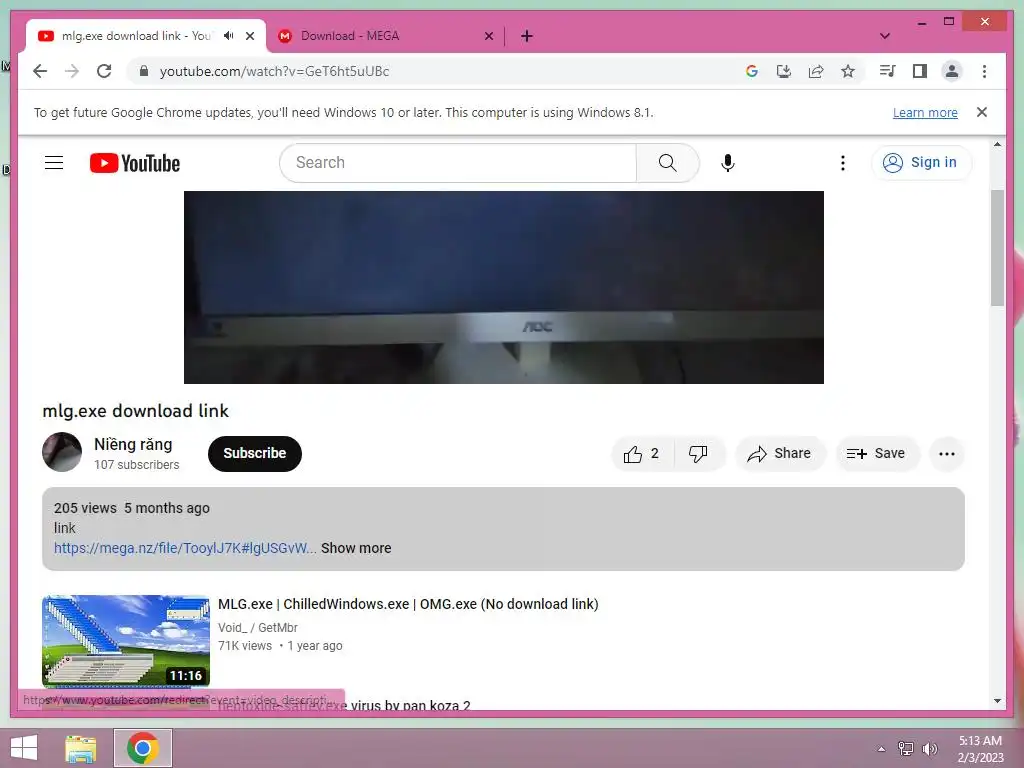Show hidden tray icons arrow
The height and width of the screenshot is (768, 1024).
coord(881,749)
